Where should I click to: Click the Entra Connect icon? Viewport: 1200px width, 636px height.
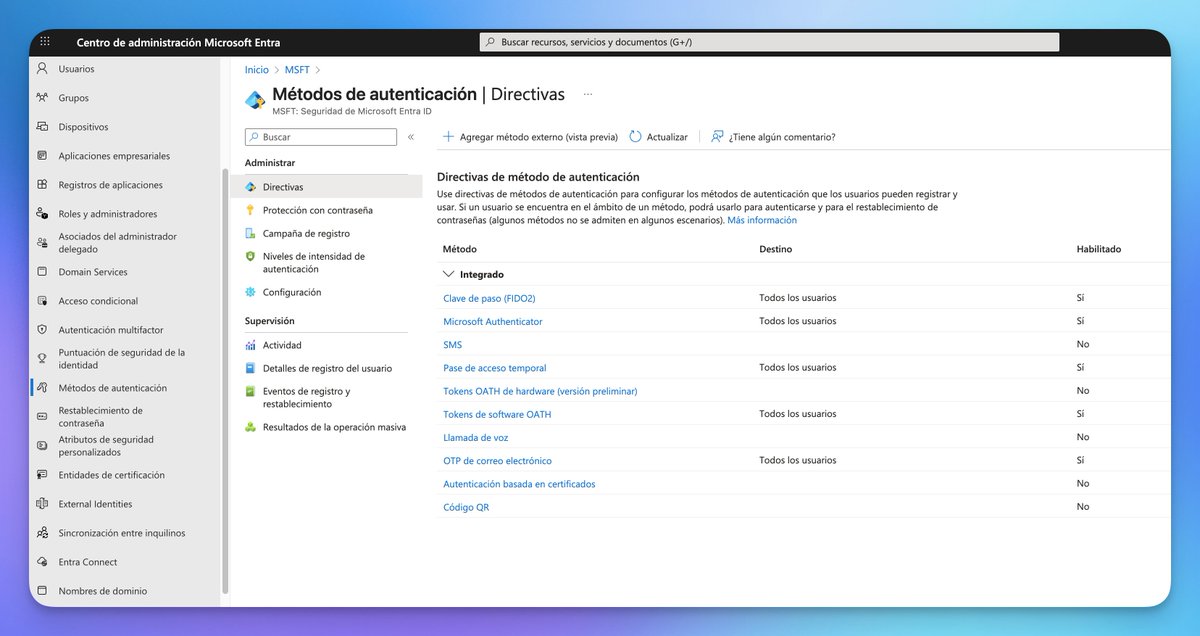[x=42, y=562]
